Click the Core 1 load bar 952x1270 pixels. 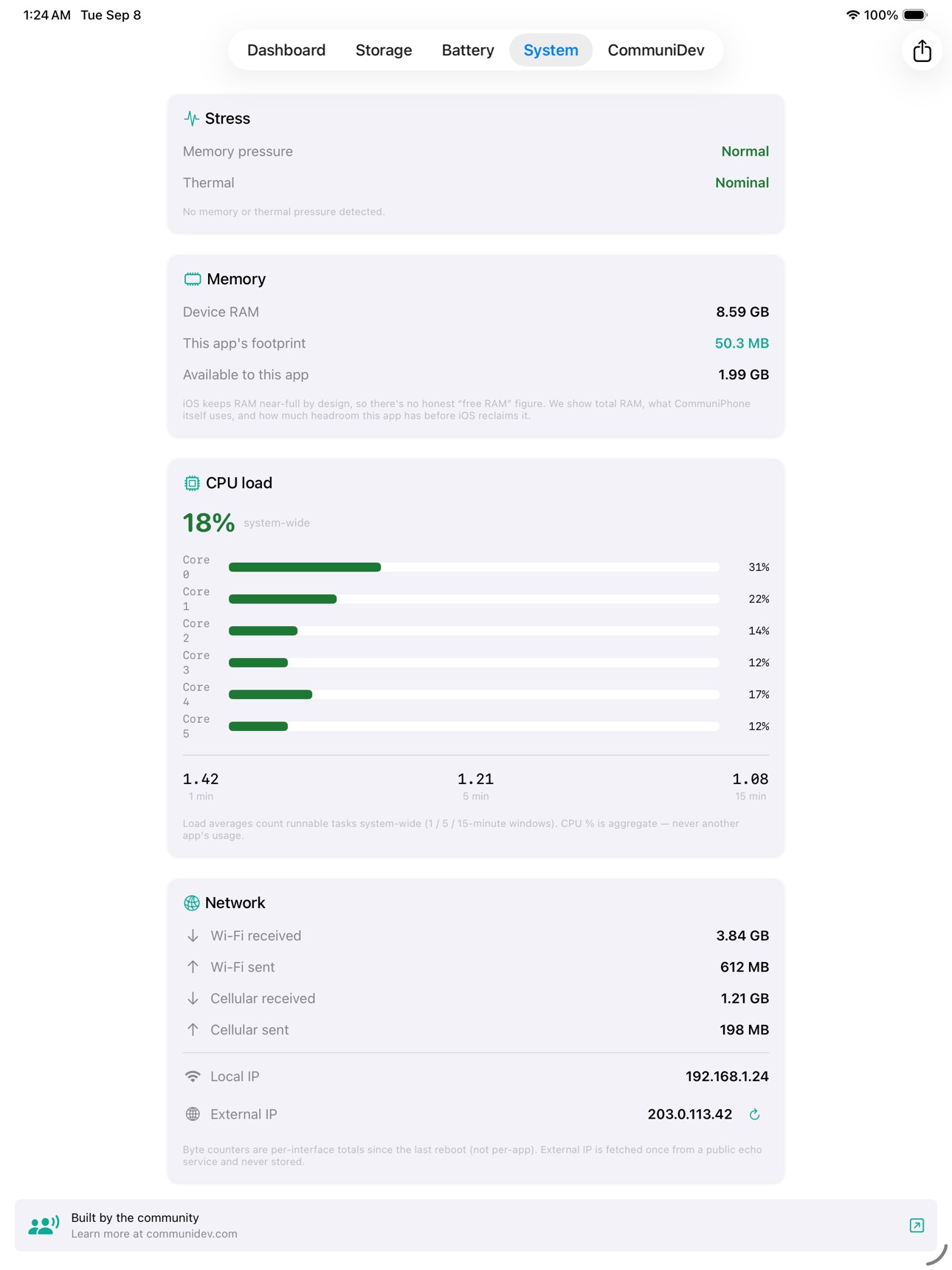[x=474, y=599]
